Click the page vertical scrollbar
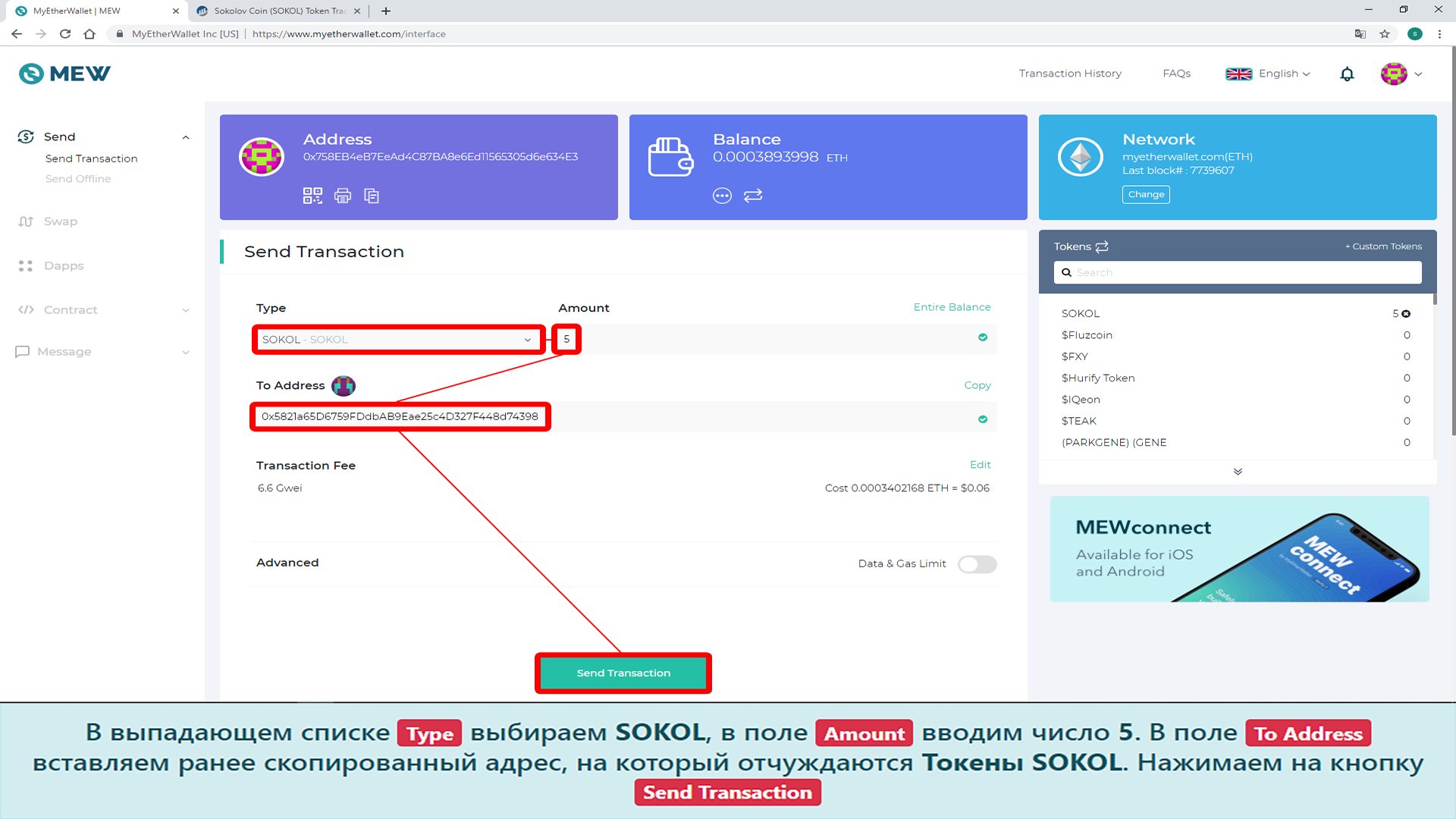The height and width of the screenshot is (819, 1456). click(1453, 243)
